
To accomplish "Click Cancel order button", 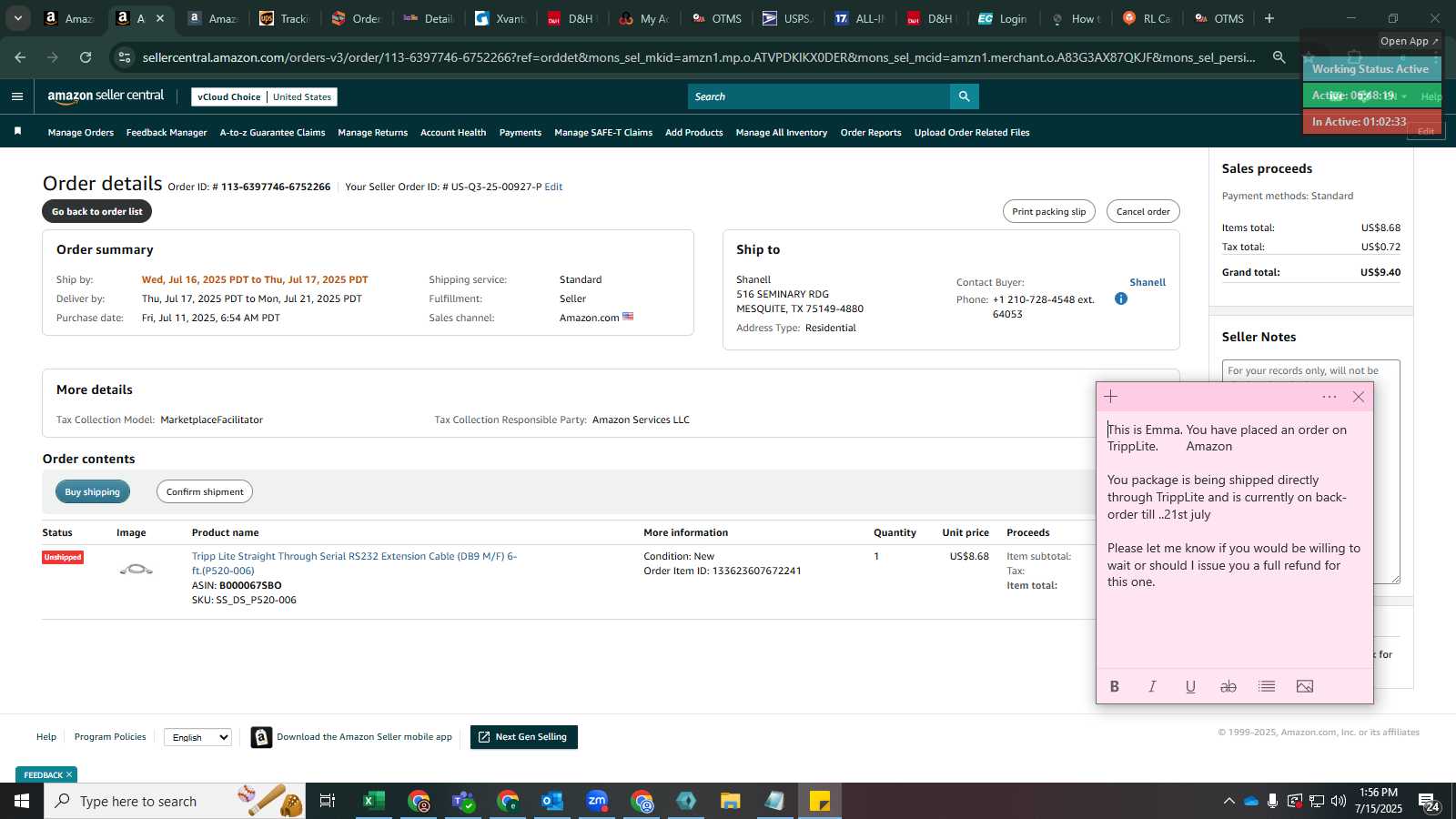I will 1143,211.
